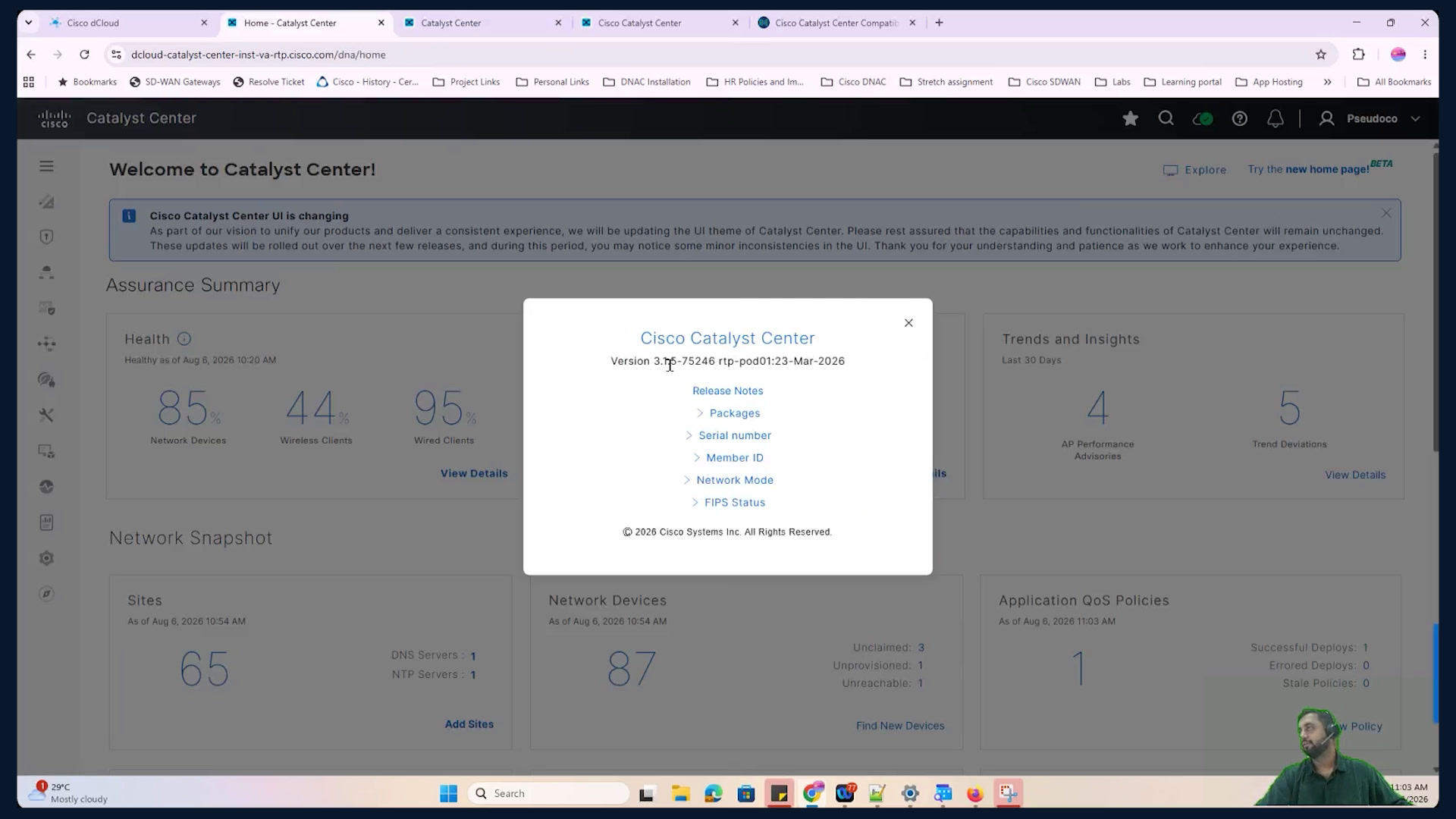Click the cloud connectivity status icon

[1203, 118]
